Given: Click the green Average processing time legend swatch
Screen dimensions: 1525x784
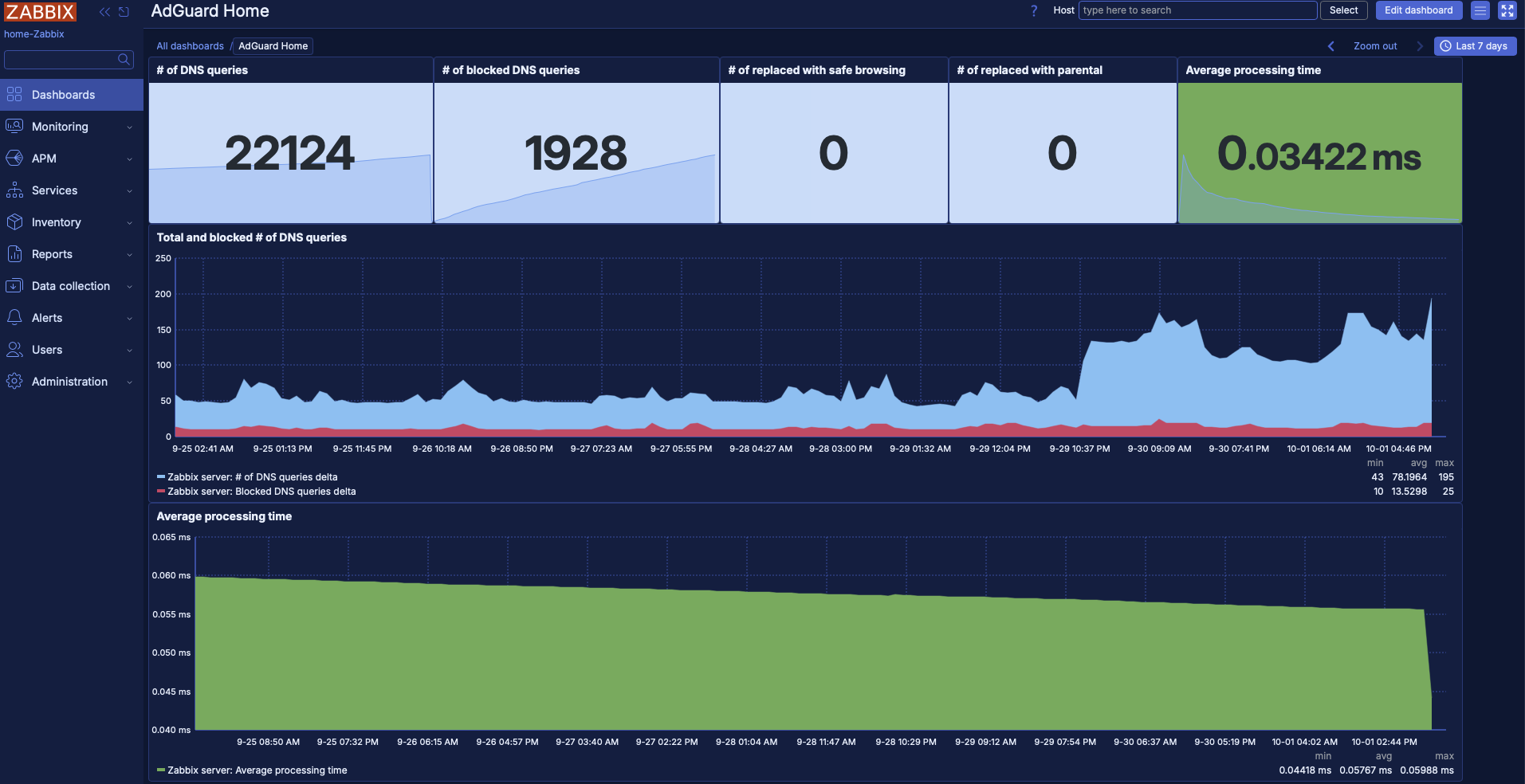Looking at the screenshot, I should point(161,770).
